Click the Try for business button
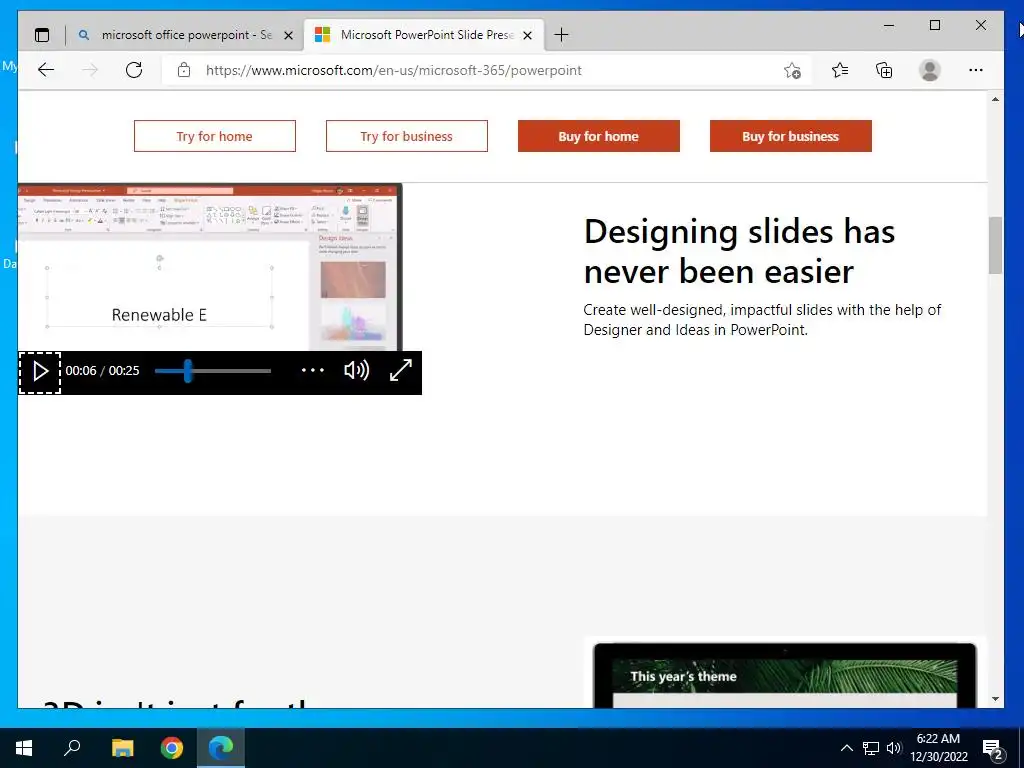Screen dimensions: 1024x768 407,136
